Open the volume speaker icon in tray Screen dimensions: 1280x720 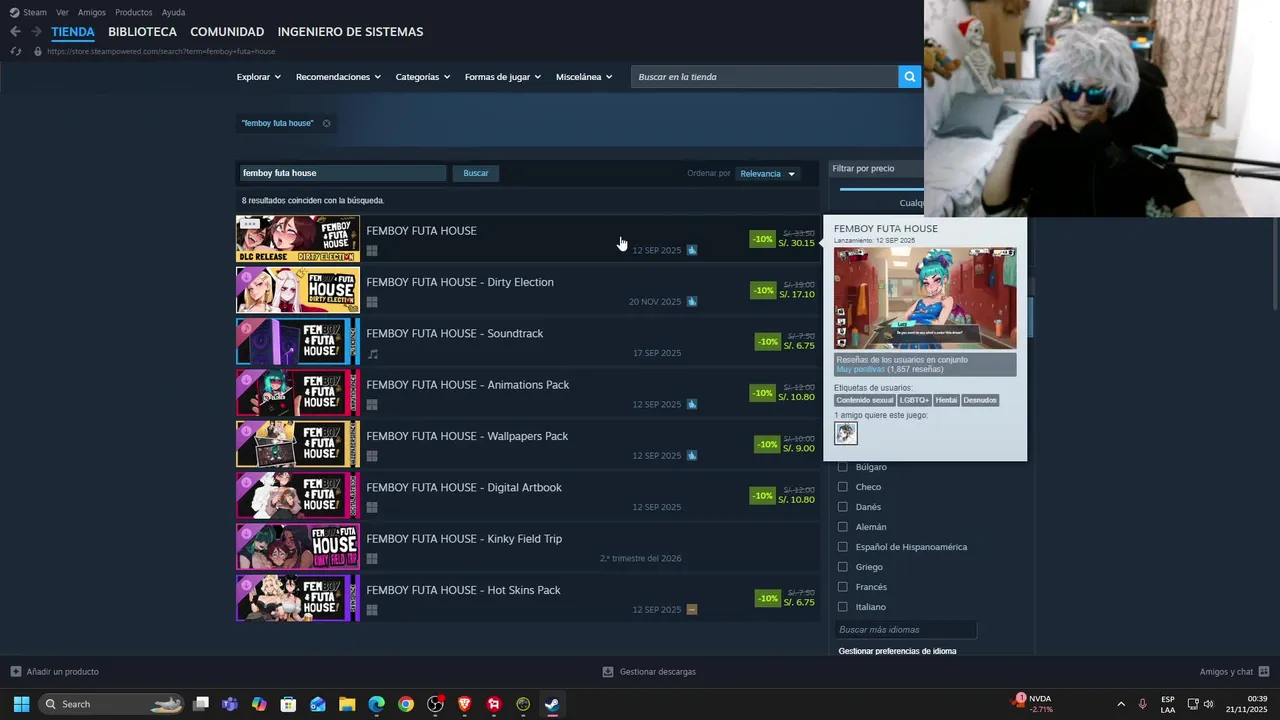coord(1208,704)
